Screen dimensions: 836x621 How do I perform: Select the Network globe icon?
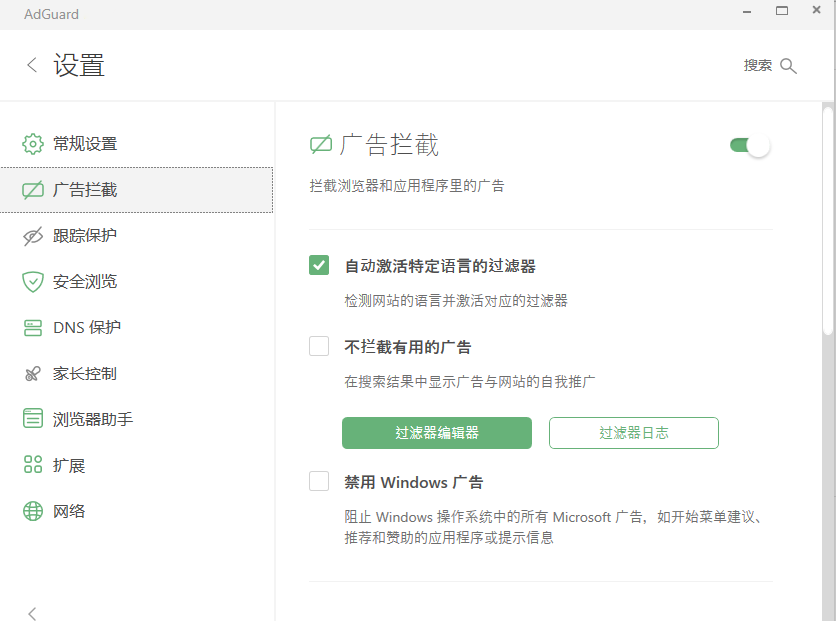(31, 511)
